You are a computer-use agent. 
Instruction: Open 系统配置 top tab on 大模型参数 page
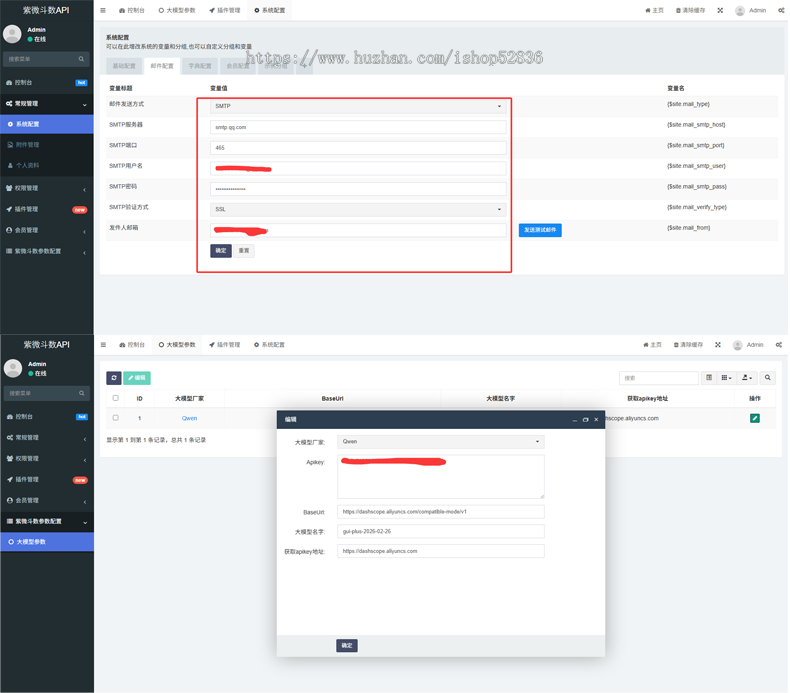tap(270, 345)
